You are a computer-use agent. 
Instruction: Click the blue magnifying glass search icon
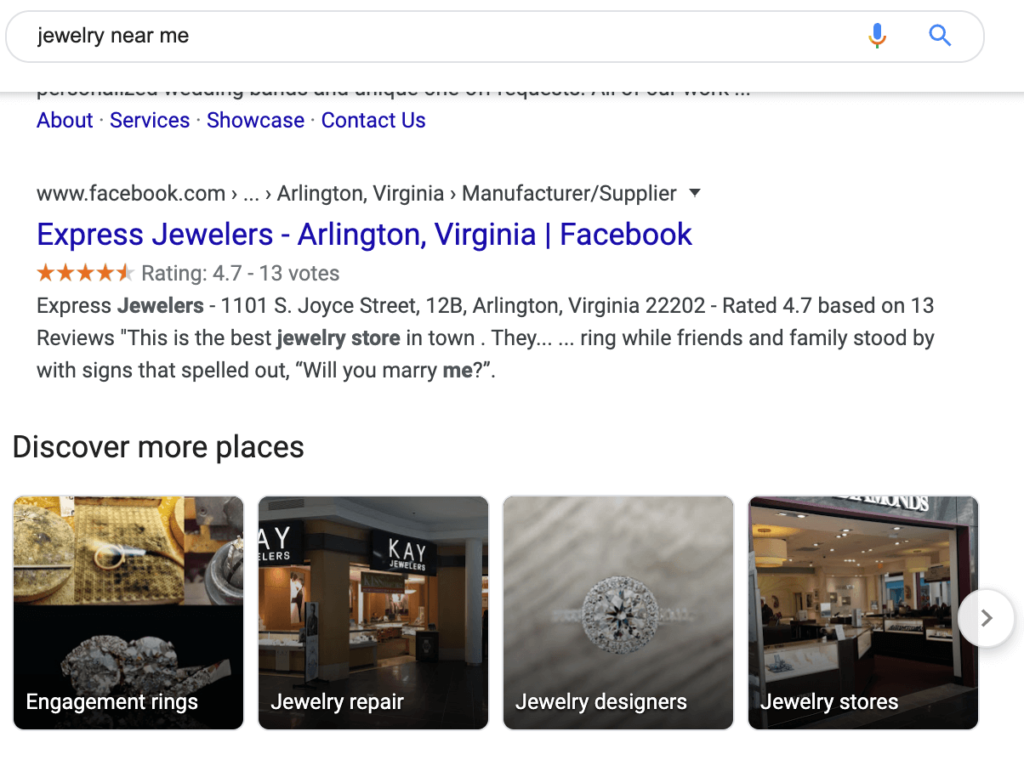(940, 35)
